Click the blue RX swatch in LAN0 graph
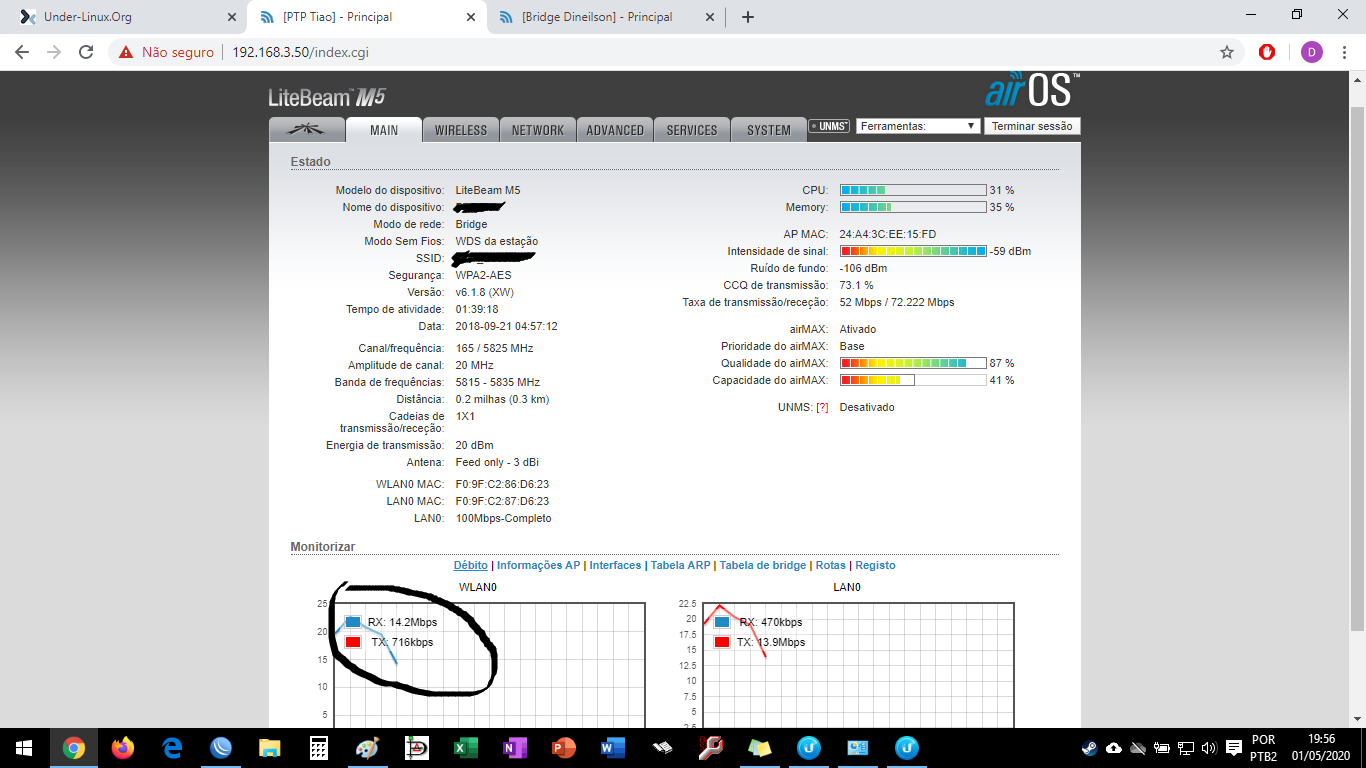Image resolution: width=1366 pixels, height=768 pixels. tap(722, 622)
